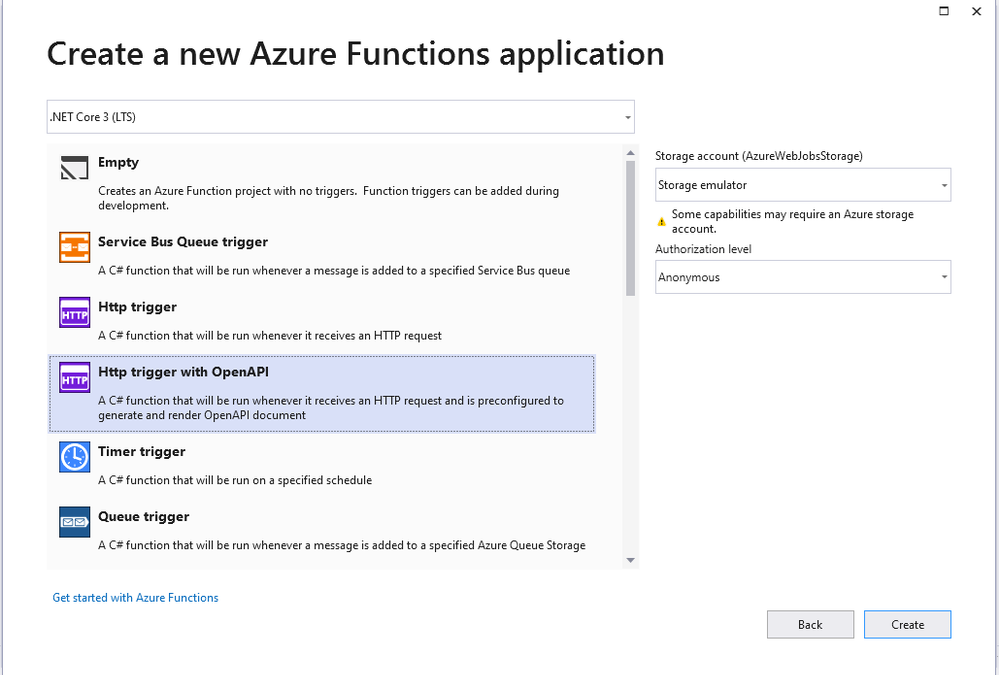Open the .NET Core 3 (LTS) runtime dropdown
The height and width of the screenshot is (675, 999).
point(340,117)
